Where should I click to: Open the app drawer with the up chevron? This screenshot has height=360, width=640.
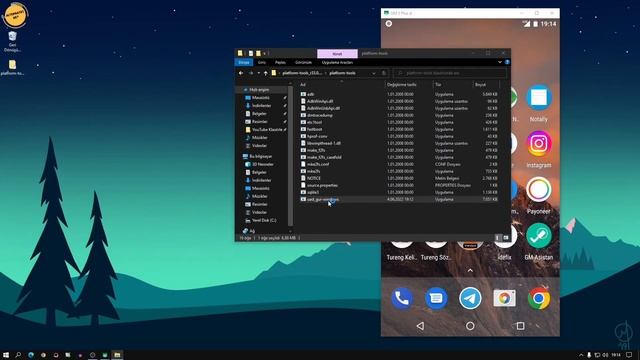click(470, 270)
